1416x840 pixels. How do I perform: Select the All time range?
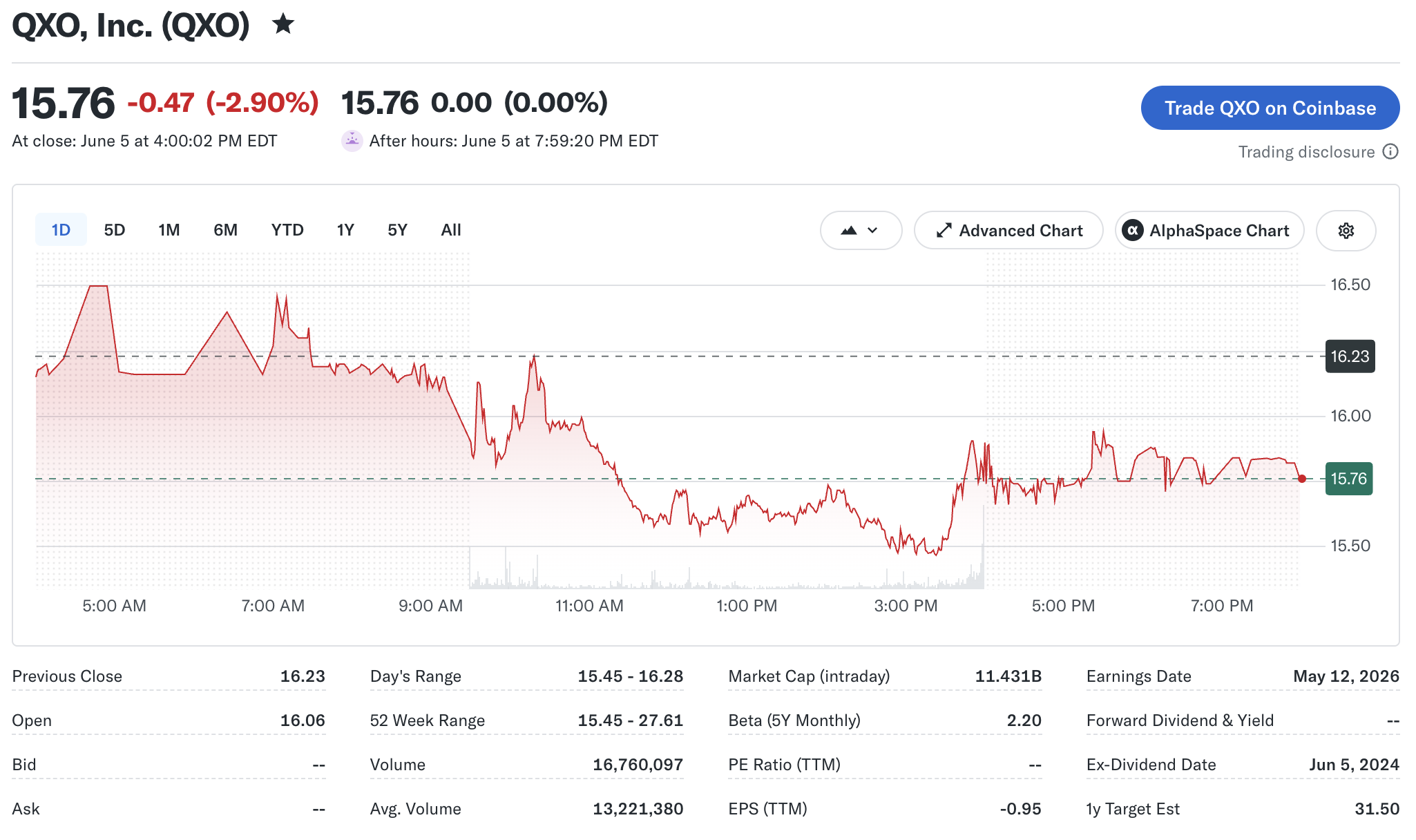451,230
